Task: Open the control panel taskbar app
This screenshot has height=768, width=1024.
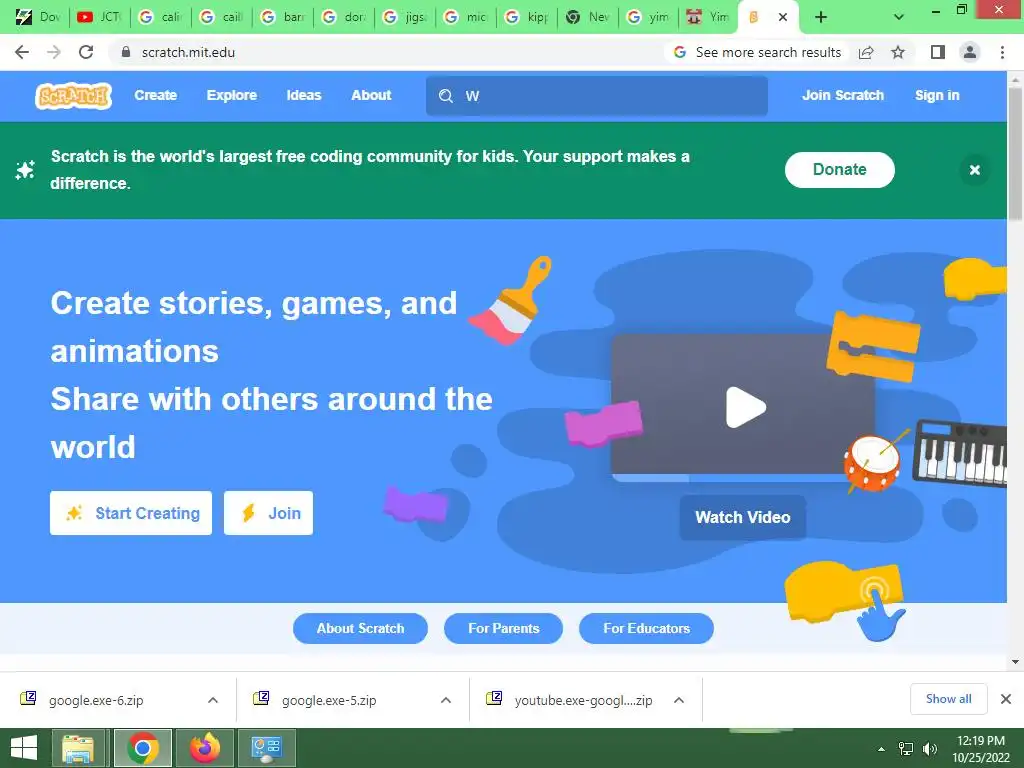Action: point(267,748)
